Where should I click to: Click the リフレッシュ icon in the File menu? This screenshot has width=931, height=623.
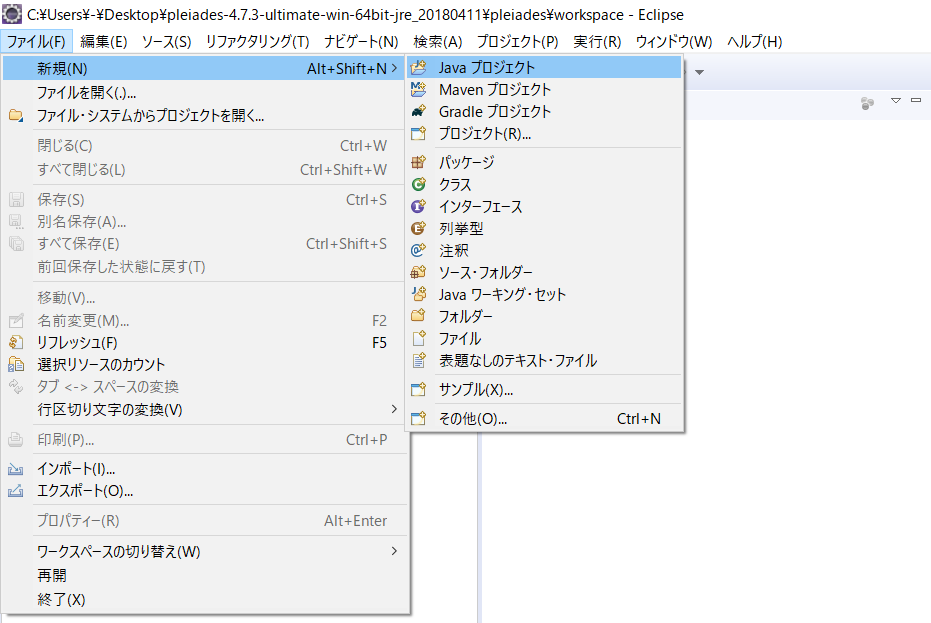pyautogui.click(x=16, y=343)
